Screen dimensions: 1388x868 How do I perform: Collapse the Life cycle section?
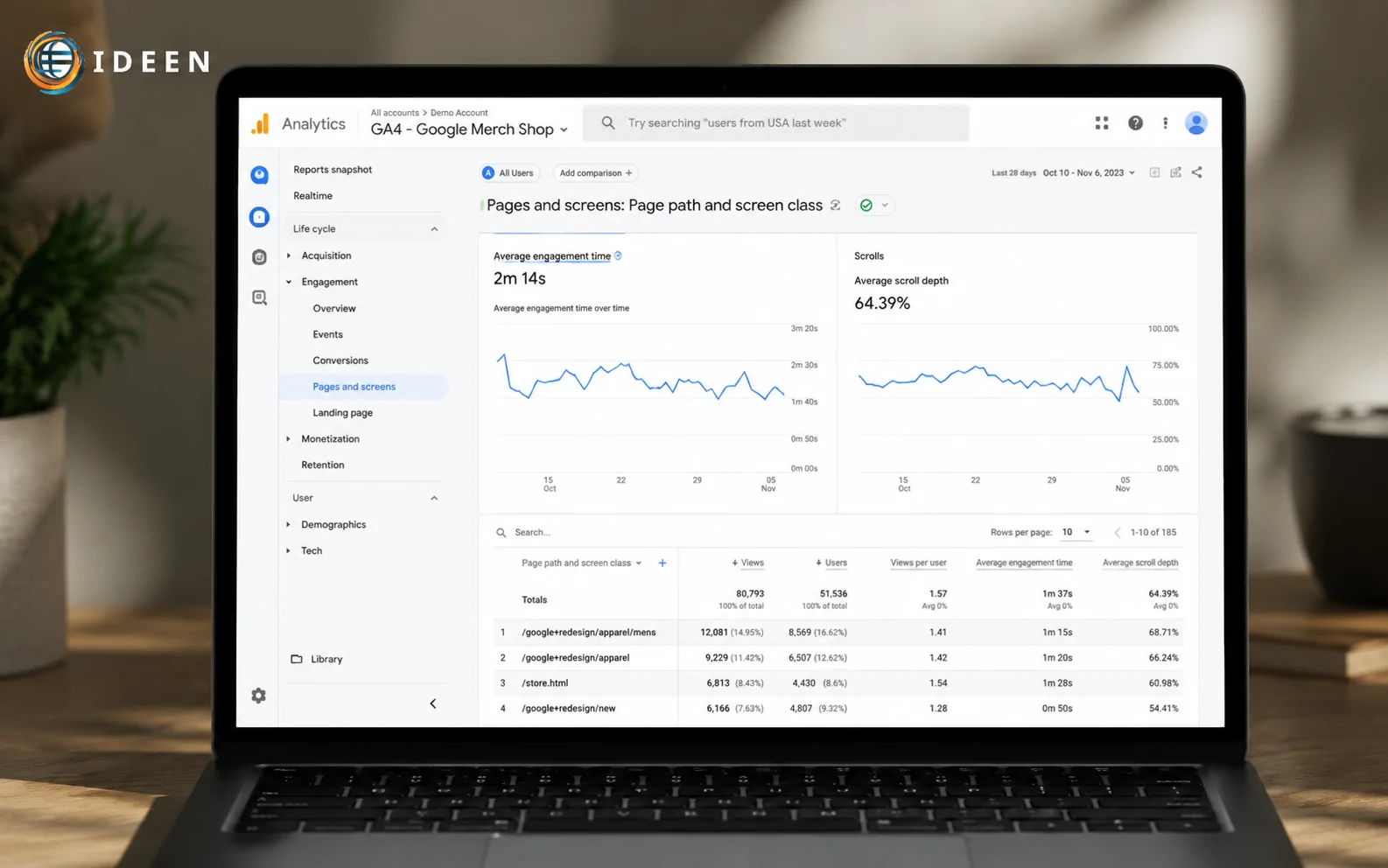pyautogui.click(x=434, y=229)
